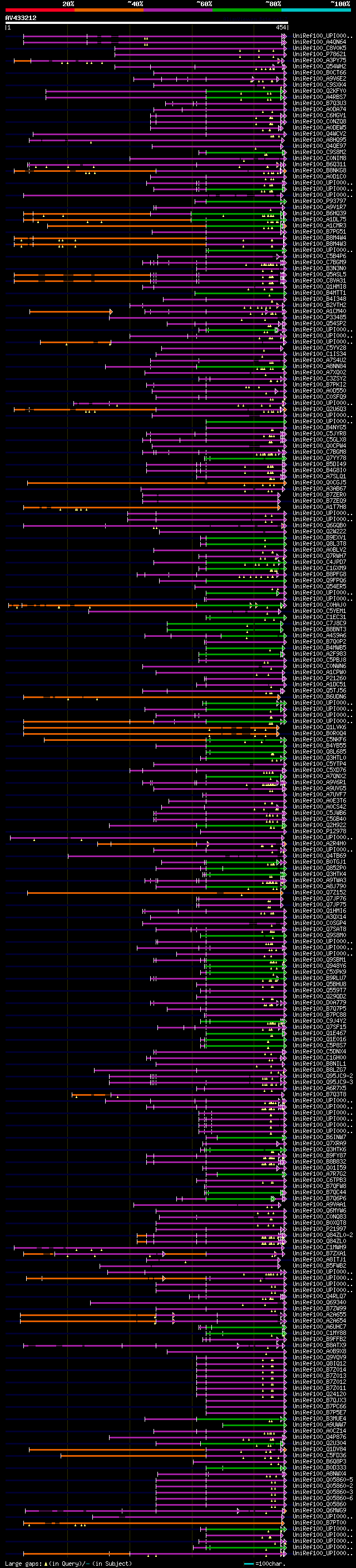The width and height of the screenshot is (356, 1568).
Task: Select the UniRef100_Q7YY78 label
Action: [319, 458]
